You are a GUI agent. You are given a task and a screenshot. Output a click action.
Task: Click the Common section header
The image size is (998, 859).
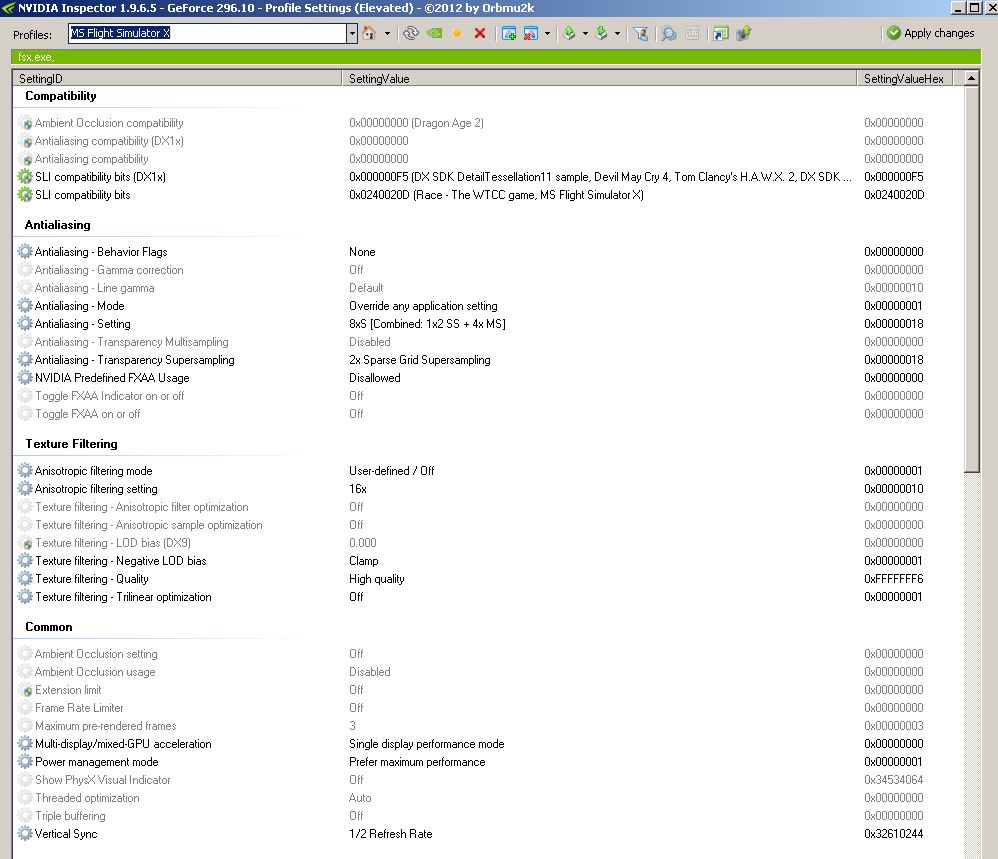click(x=48, y=627)
